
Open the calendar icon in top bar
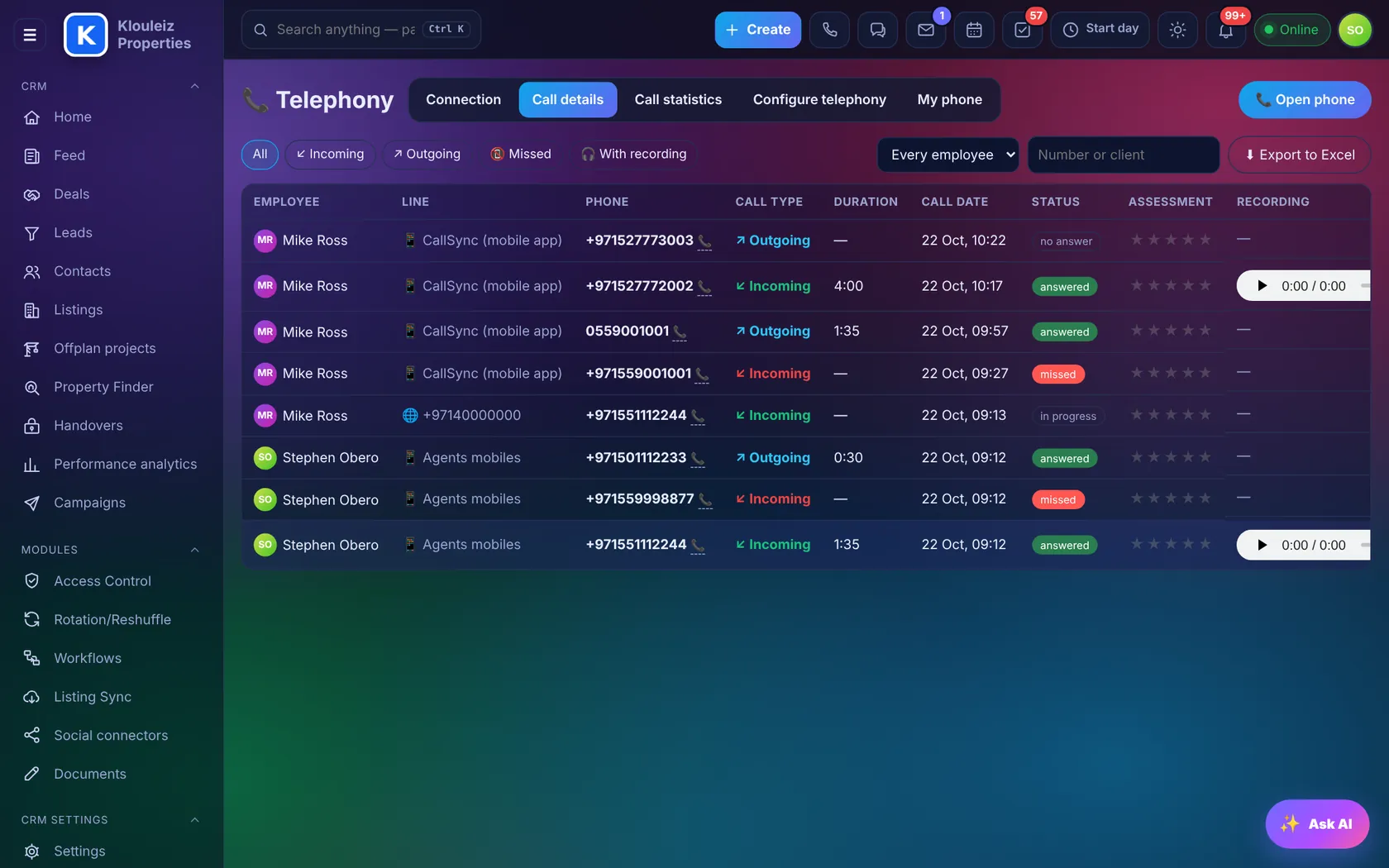(x=974, y=30)
